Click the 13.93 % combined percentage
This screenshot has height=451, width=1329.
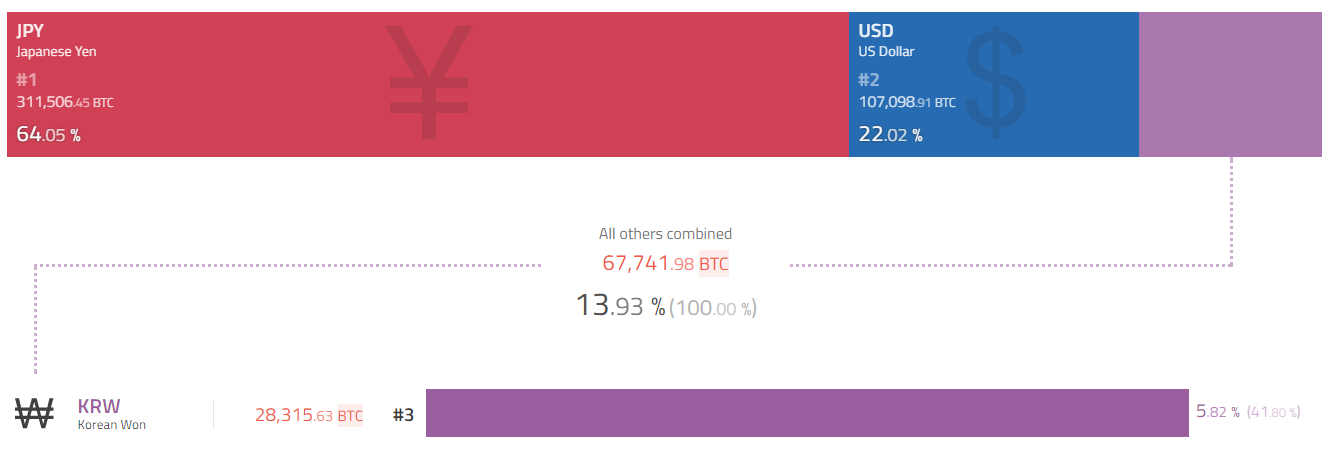pos(620,306)
